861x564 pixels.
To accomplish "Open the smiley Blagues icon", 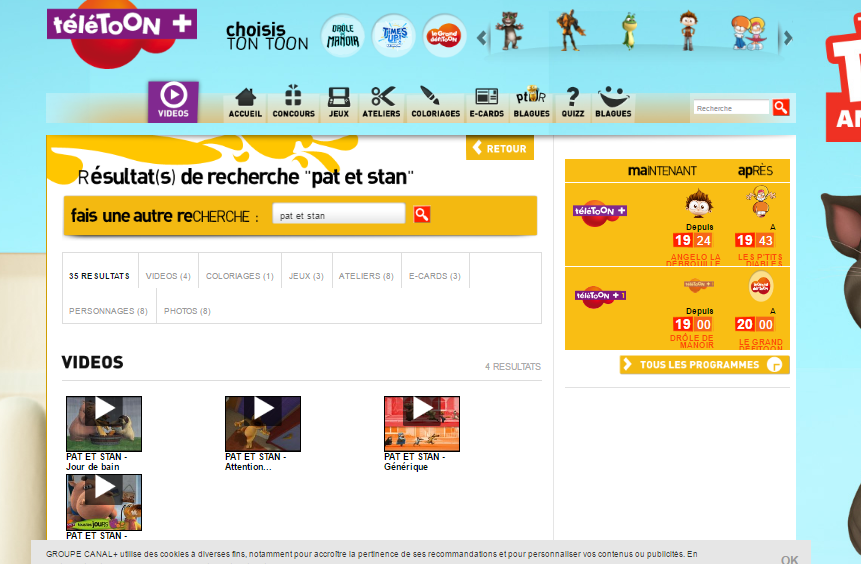I will [613, 103].
